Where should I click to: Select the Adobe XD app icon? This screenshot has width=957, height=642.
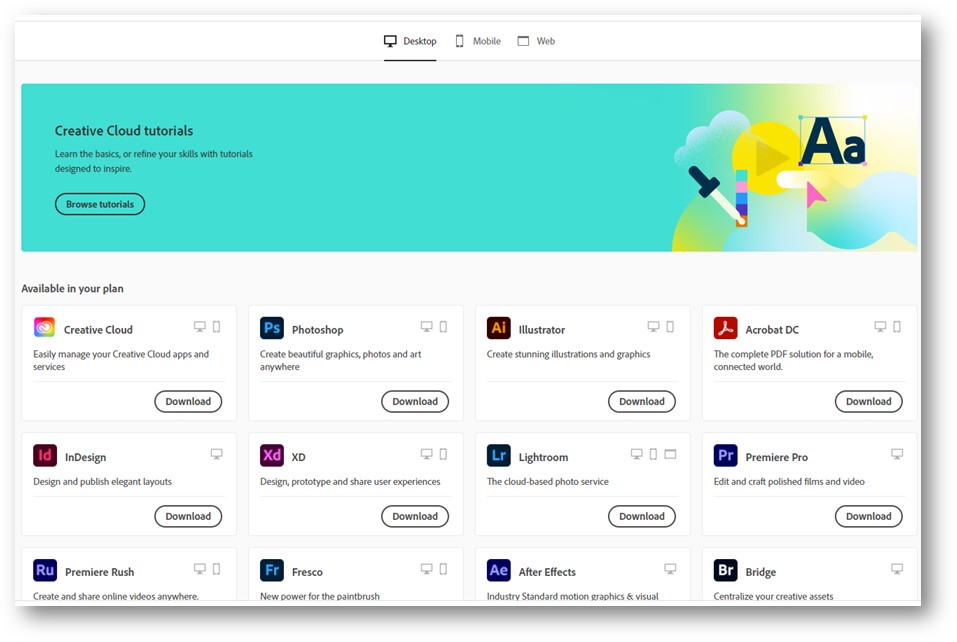272,454
